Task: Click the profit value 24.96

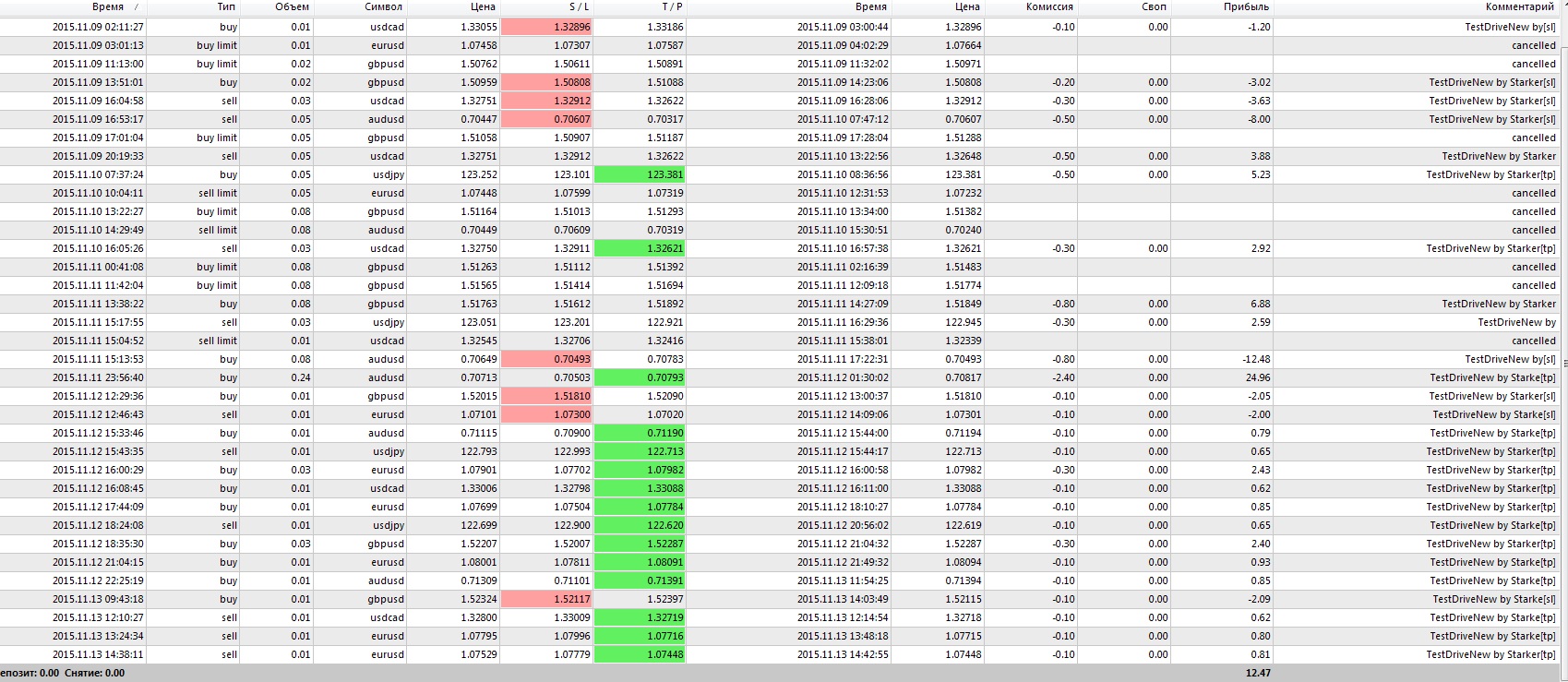Action: [1258, 377]
